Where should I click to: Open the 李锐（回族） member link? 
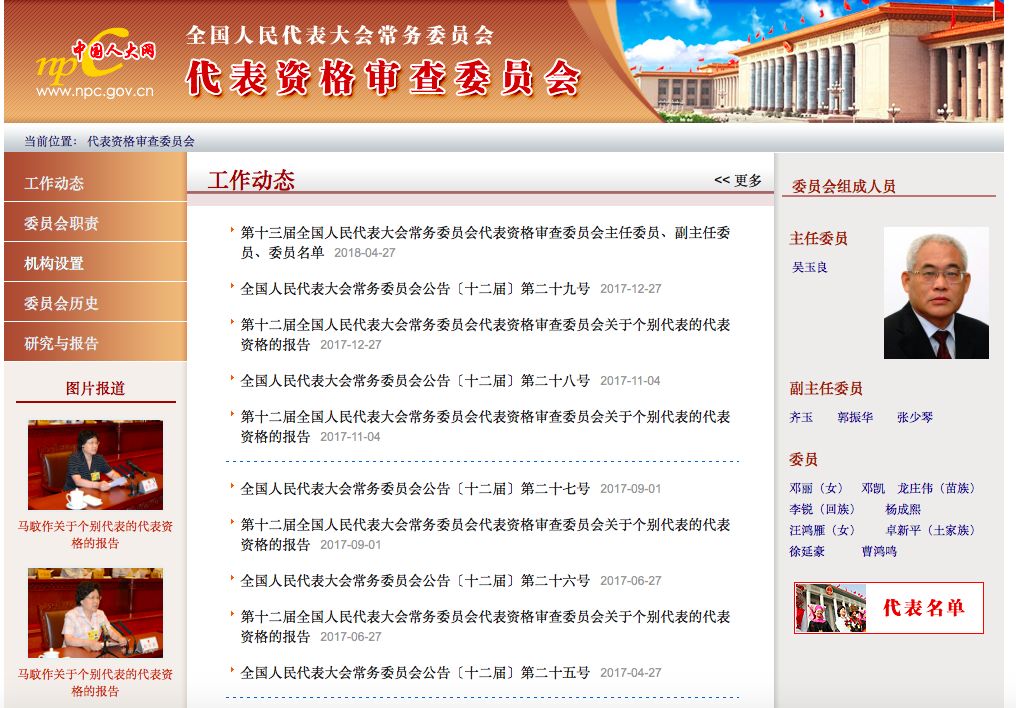pos(822,509)
